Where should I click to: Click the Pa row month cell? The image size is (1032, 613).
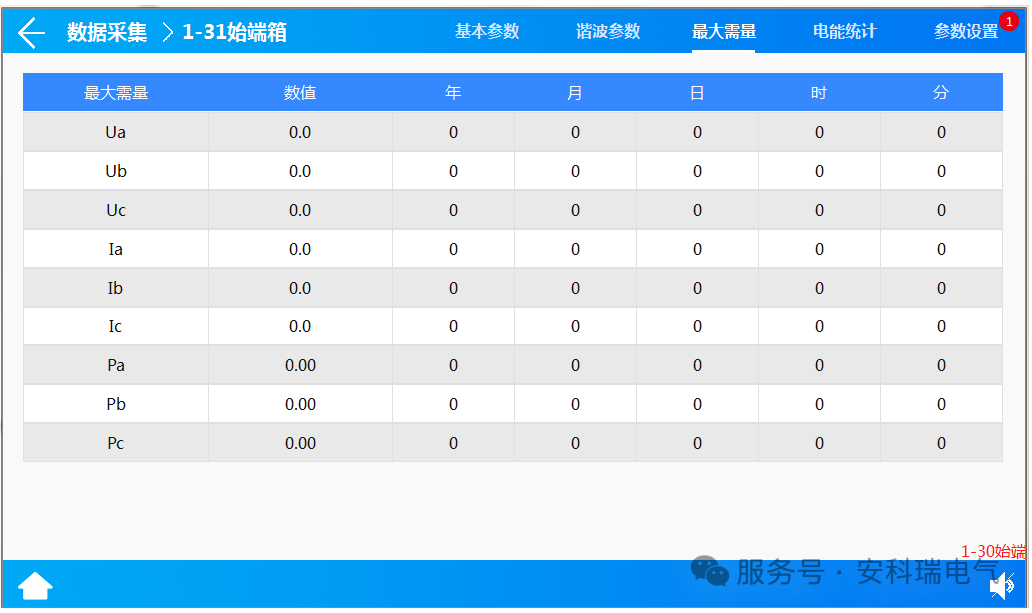click(x=575, y=365)
